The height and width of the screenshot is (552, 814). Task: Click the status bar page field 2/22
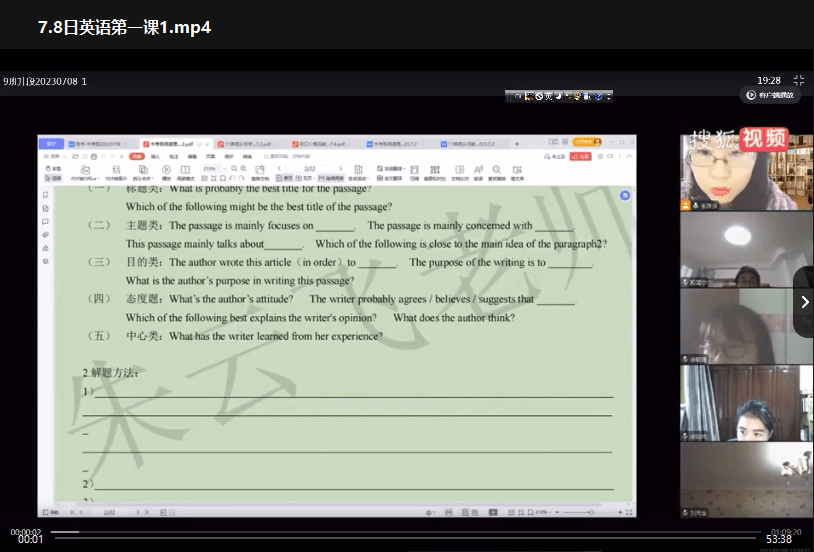[x=109, y=513]
